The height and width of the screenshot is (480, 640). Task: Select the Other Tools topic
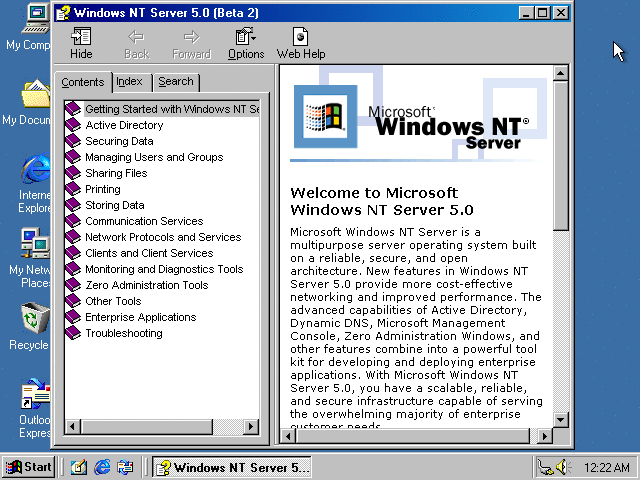click(x=113, y=301)
